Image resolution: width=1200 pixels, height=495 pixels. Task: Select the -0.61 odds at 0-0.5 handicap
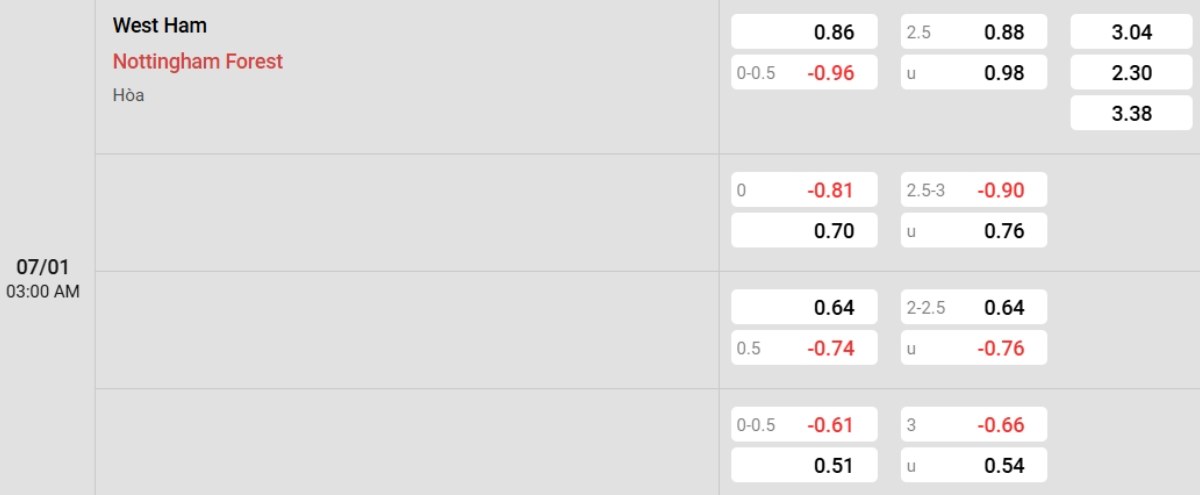(804, 425)
